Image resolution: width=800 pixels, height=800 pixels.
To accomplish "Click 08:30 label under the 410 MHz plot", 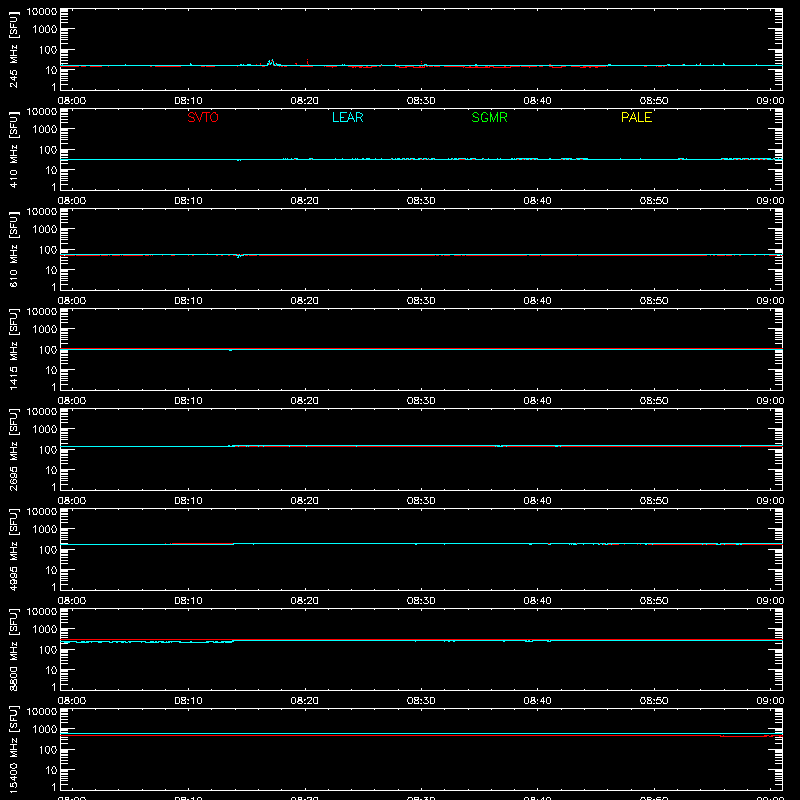I will [421, 201].
